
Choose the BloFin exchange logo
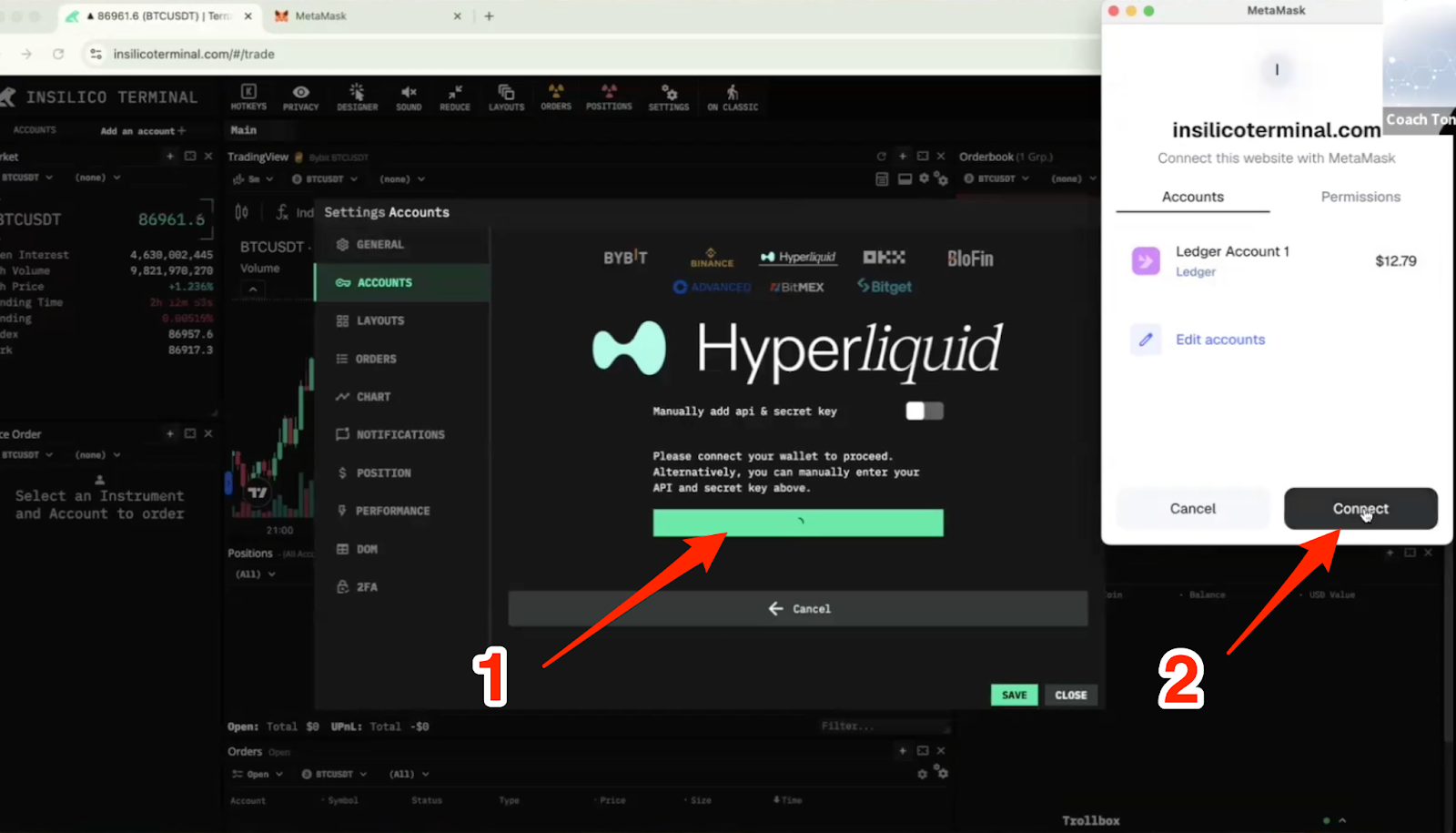tap(970, 259)
